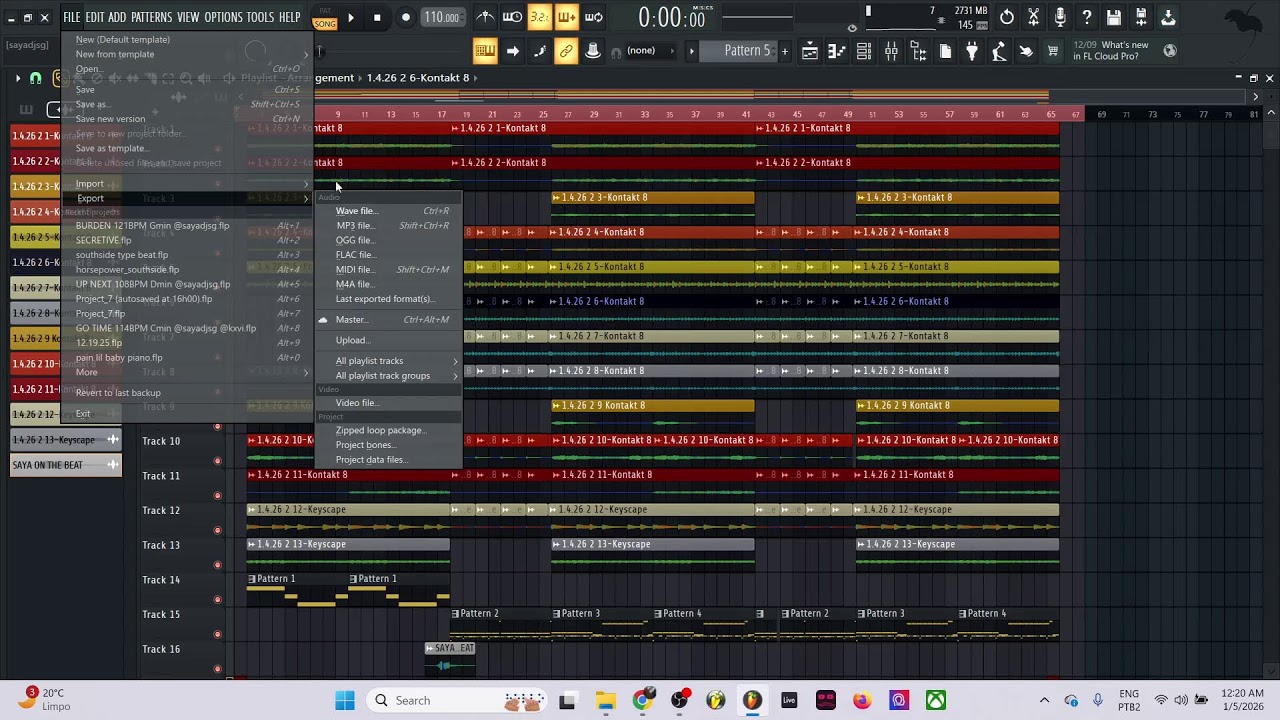Expand All playlist track groups submenu
The image size is (1280, 720).
388,376
